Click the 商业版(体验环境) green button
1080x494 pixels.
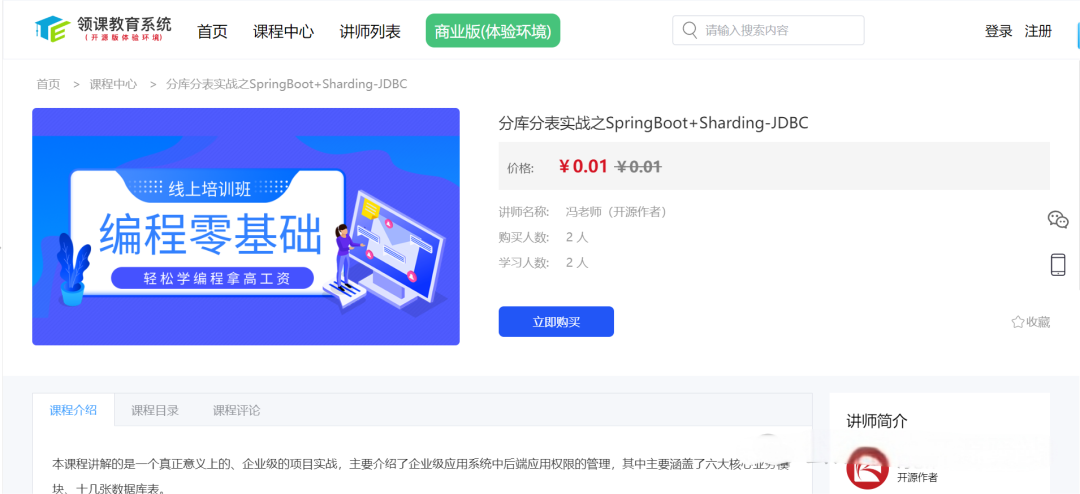pyautogui.click(x=493, y=31)
